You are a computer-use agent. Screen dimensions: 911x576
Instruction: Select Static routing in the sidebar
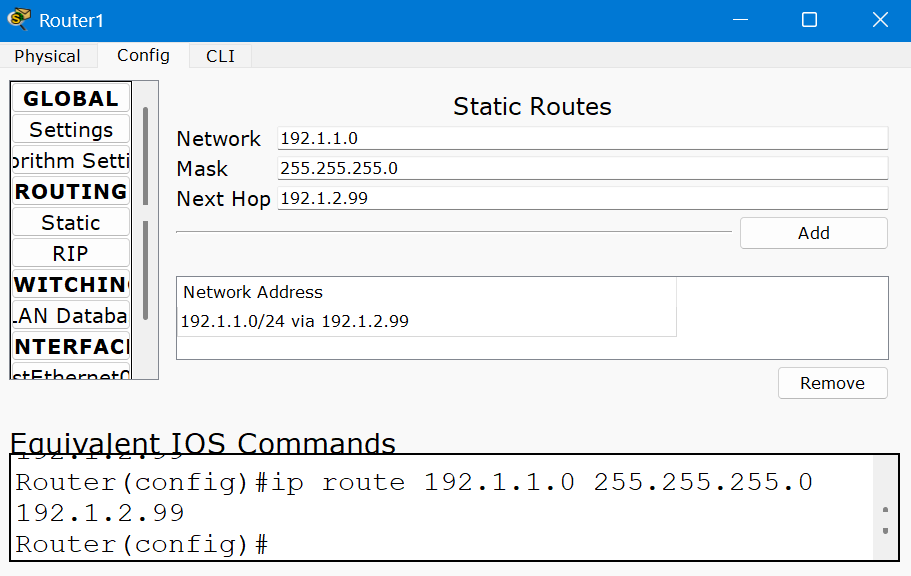coord(71,223)
